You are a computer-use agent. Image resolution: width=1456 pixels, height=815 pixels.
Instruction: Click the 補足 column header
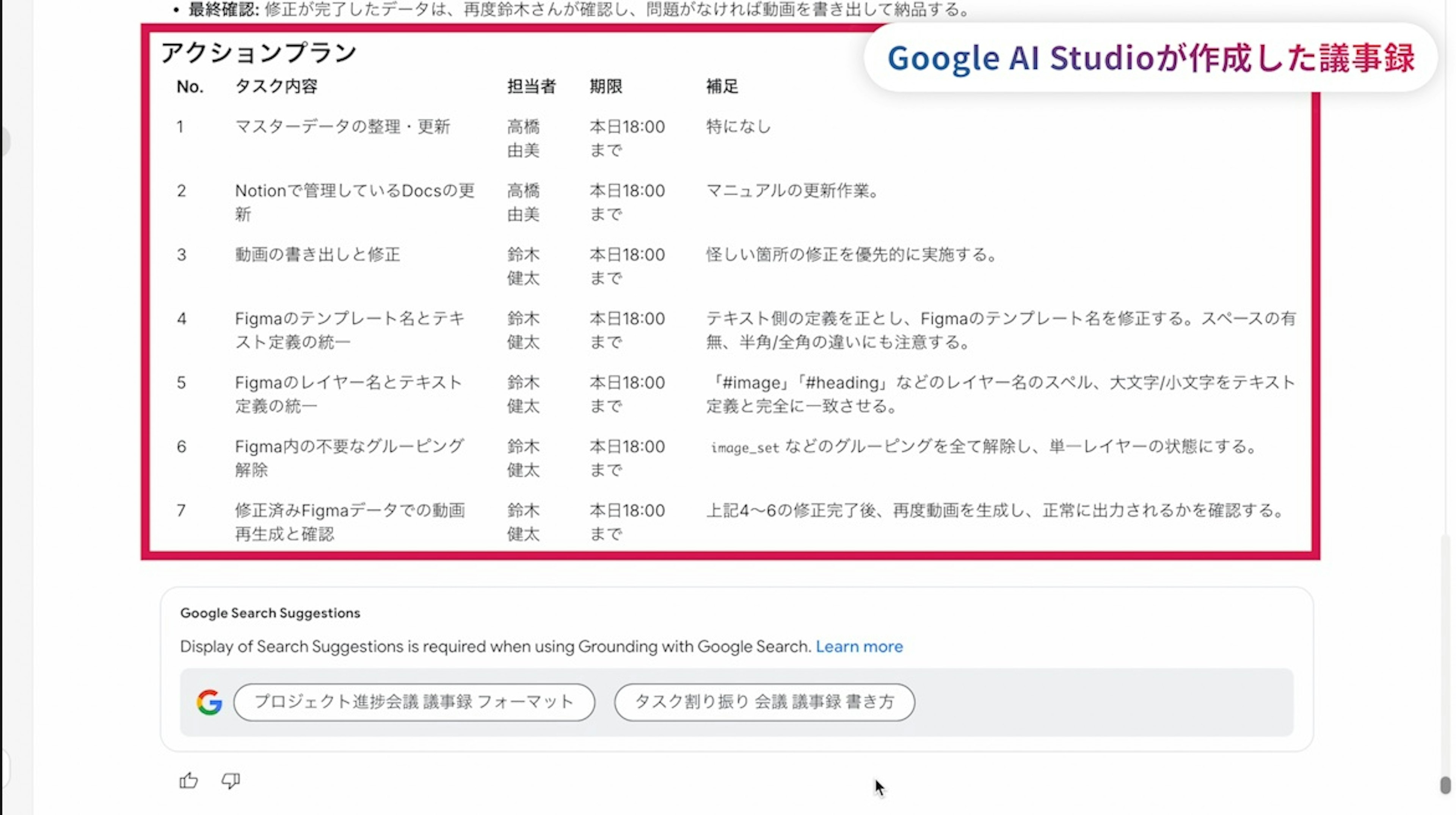coord(722,86)
